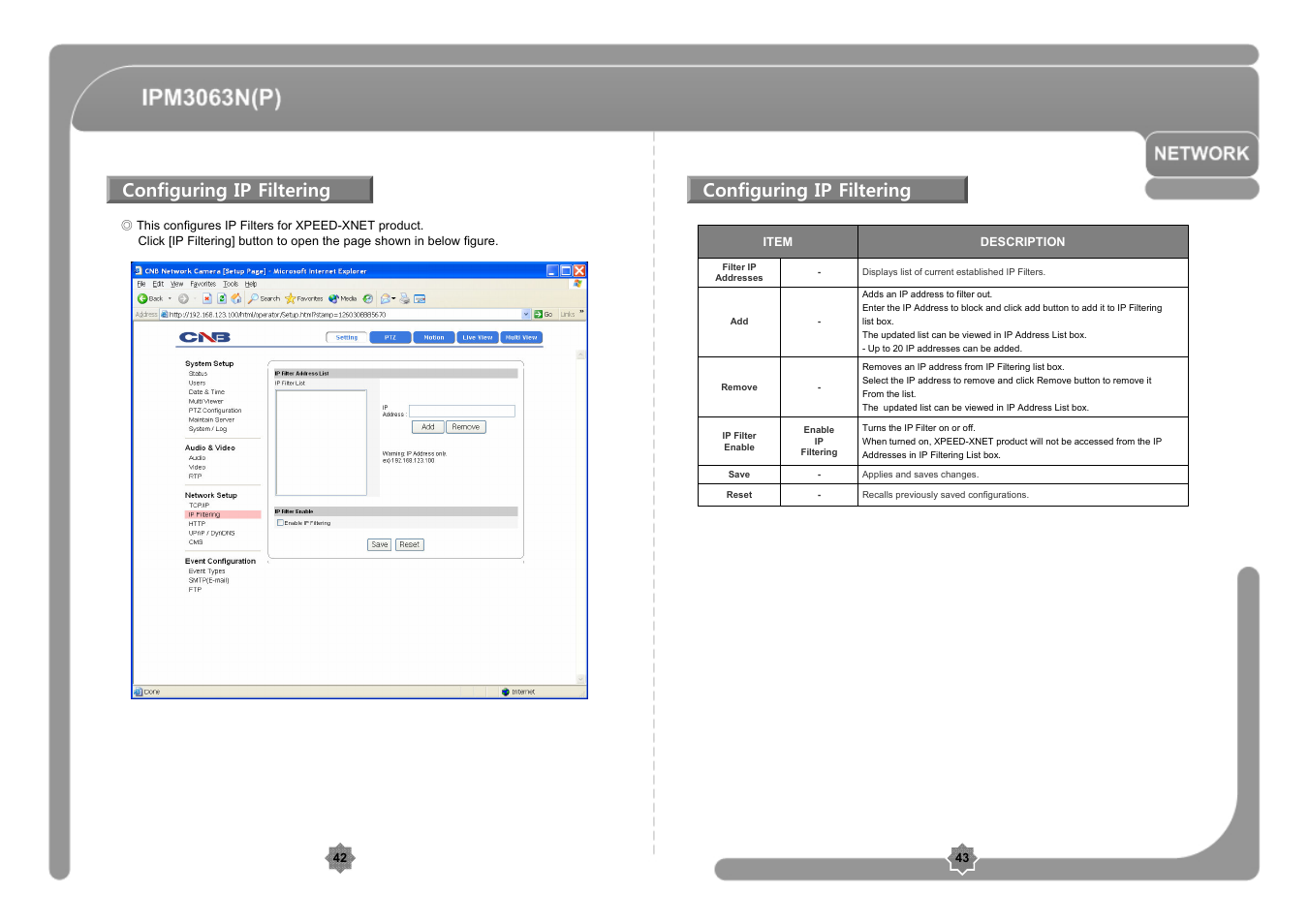Click the red X Stop icon
Image resolution: width=1309 pixels, height=924 pixels.
tap(206, 298)
